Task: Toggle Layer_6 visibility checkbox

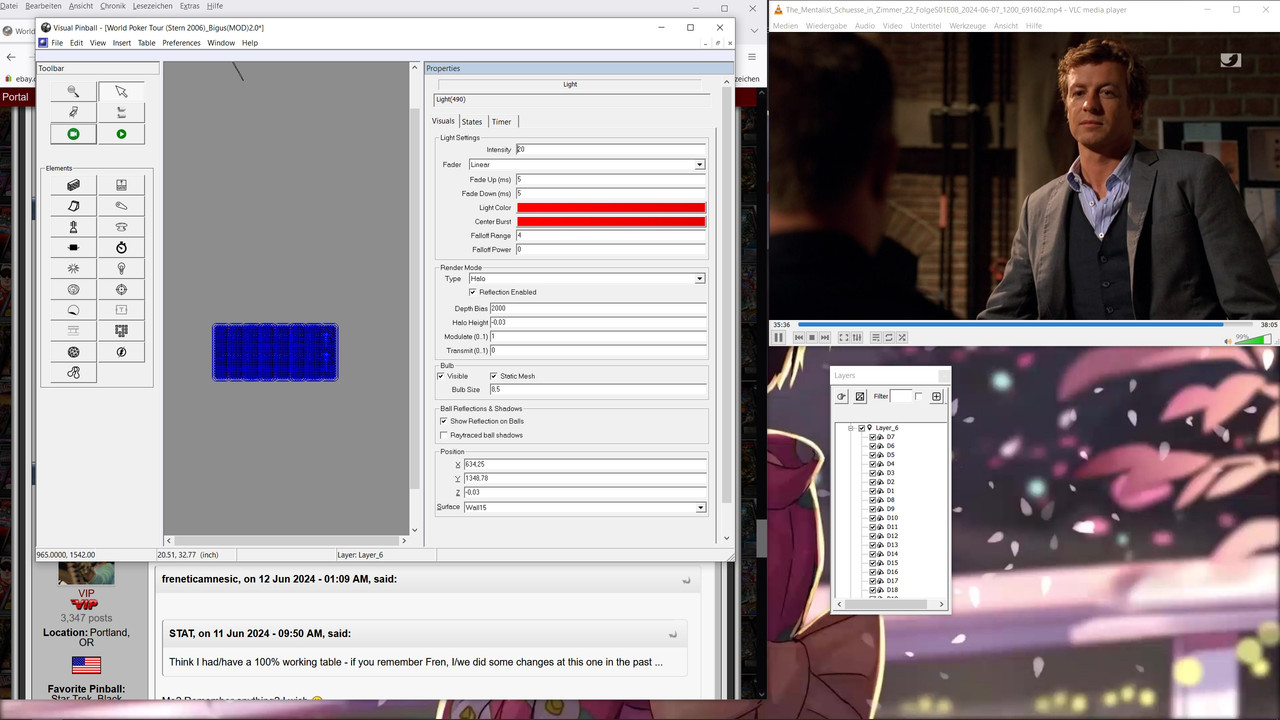Action: coord(862,428)
